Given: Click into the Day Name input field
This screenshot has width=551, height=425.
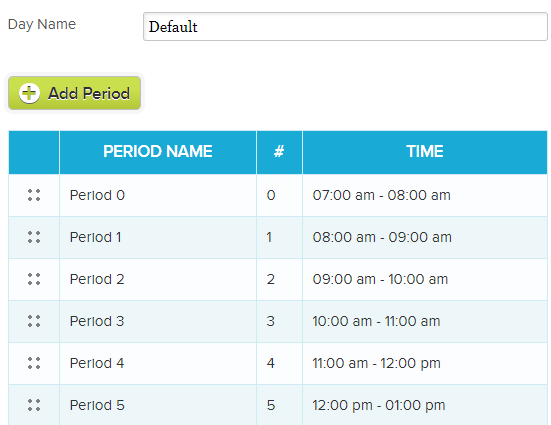Looking at the screenshot, I should 345,27.
